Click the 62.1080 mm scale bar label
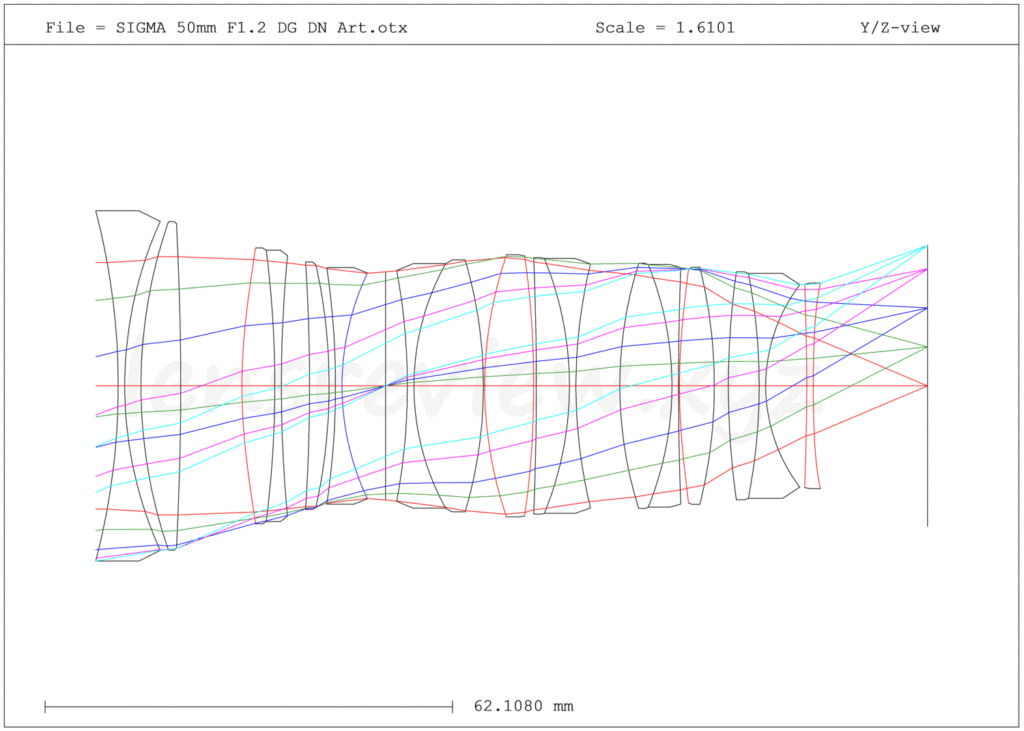The image size is (1024, 731). (x=523, y=706)
